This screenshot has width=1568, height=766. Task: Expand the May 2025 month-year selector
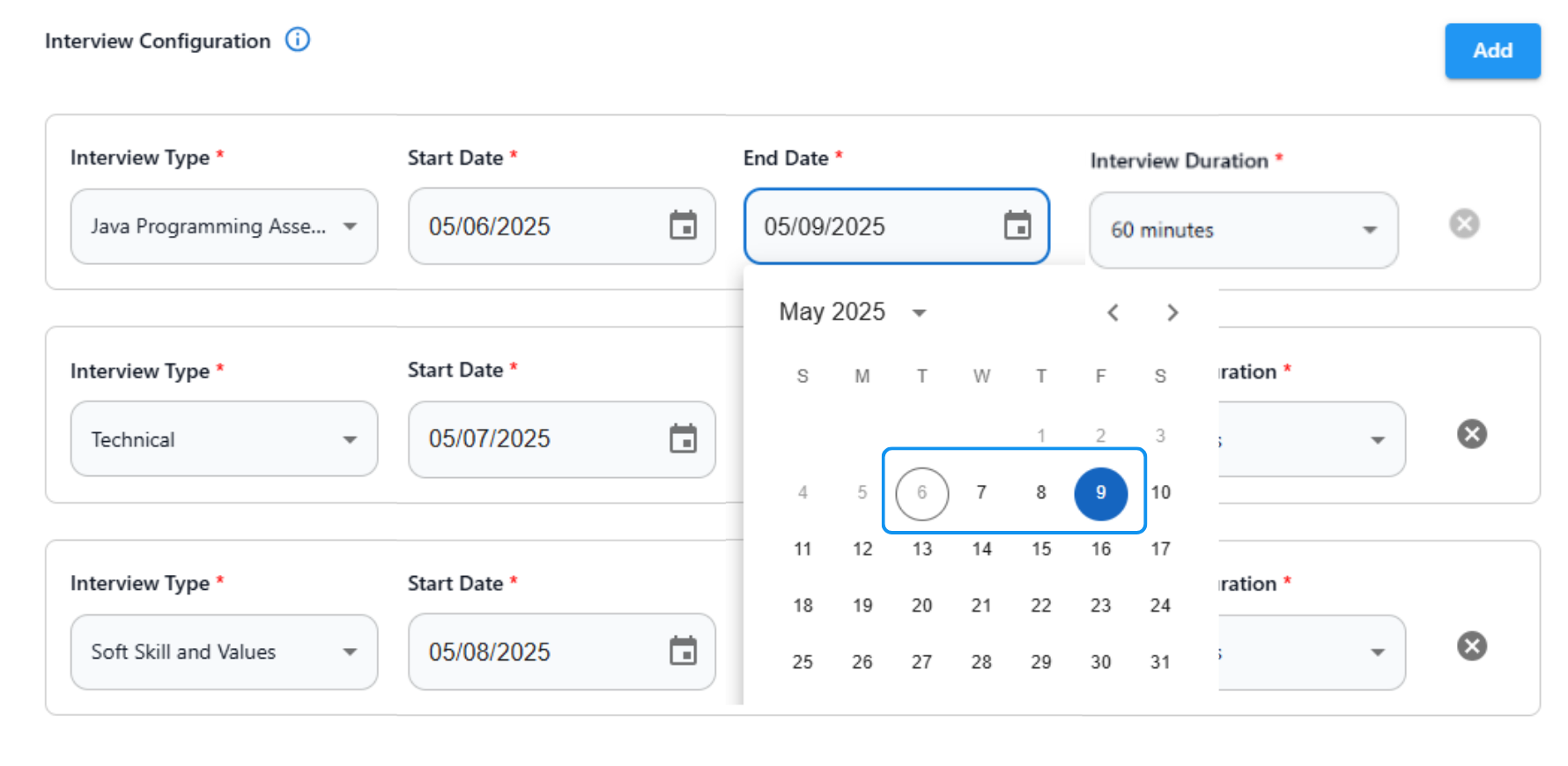919,313
